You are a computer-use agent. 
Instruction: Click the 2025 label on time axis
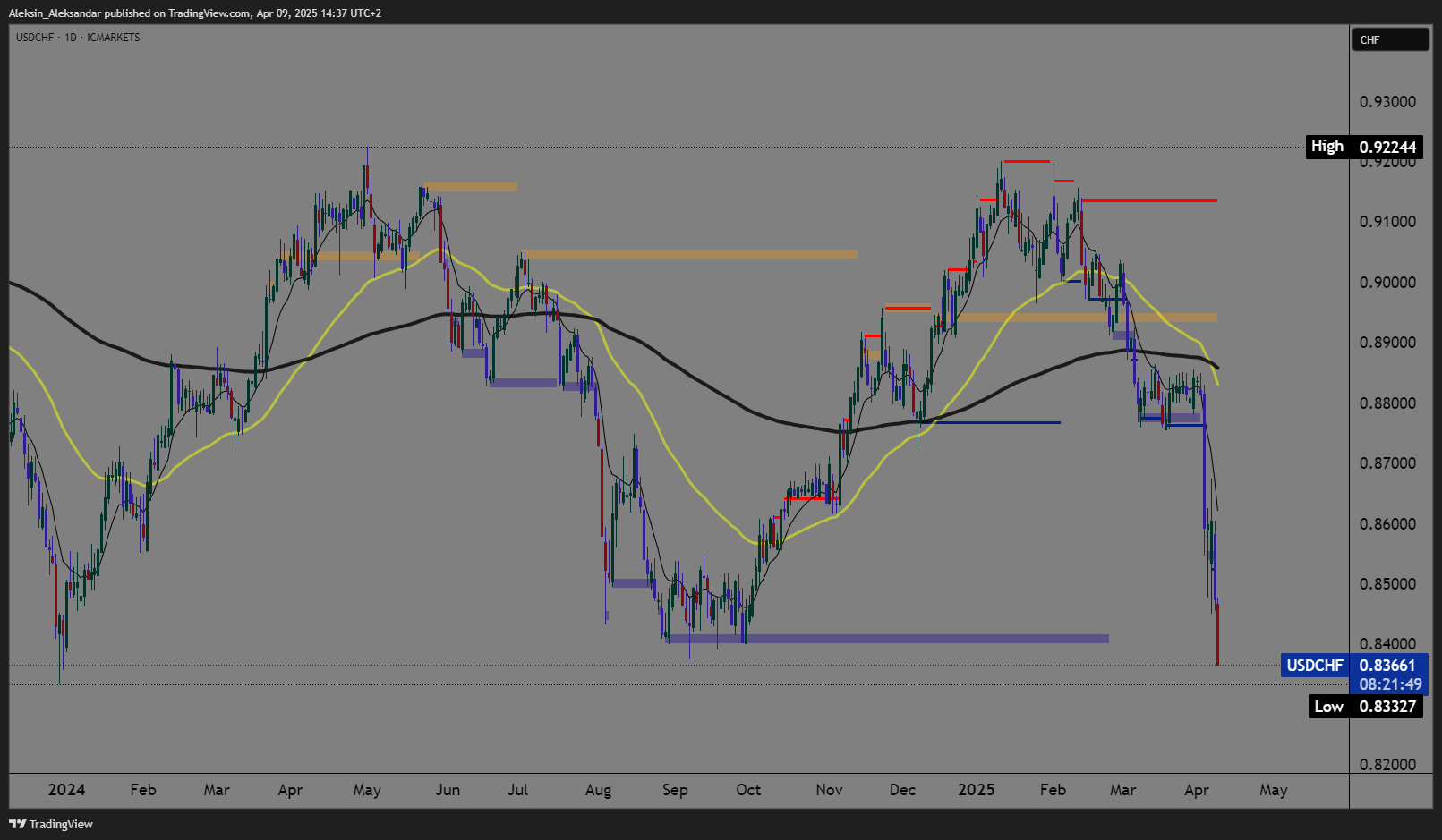[976, 790]
